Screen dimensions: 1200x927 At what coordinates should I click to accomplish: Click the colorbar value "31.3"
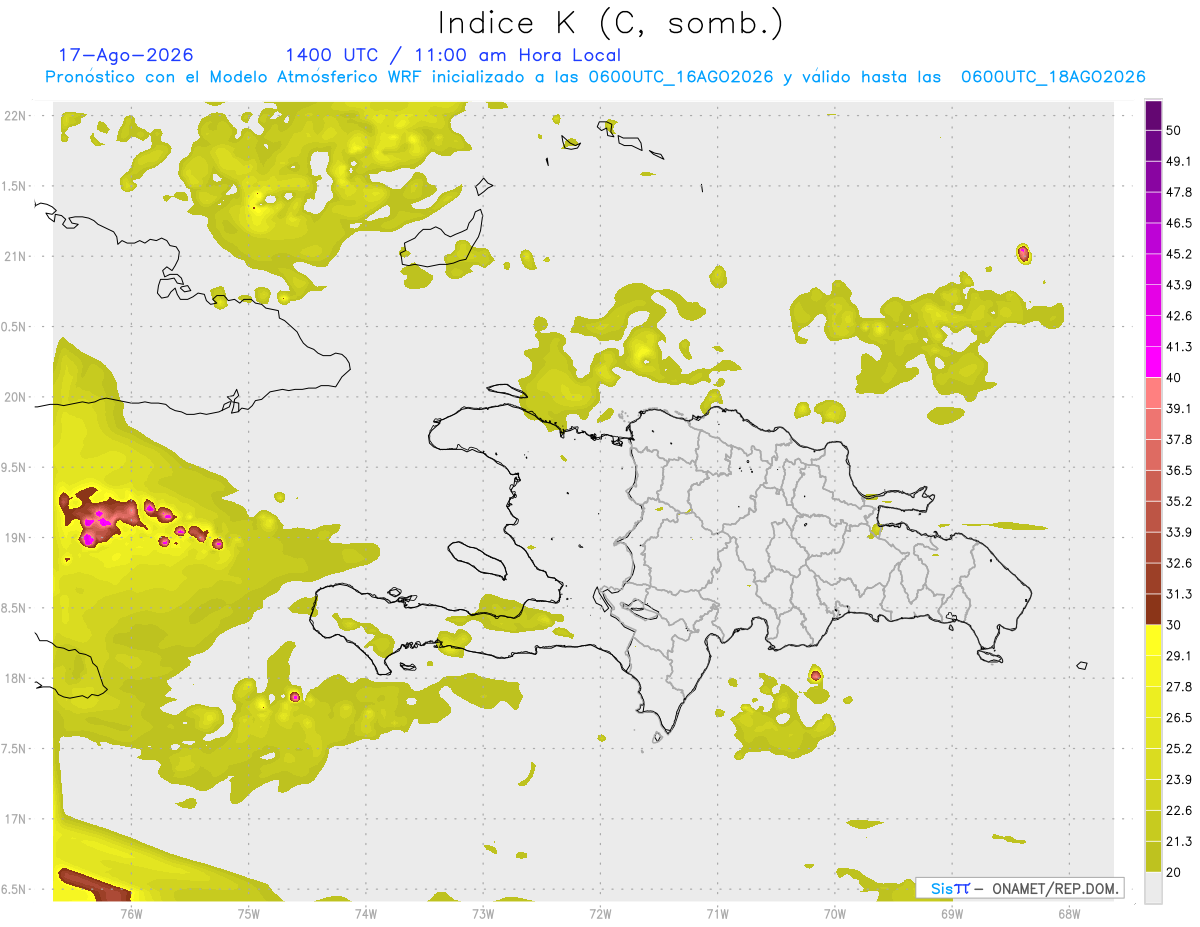(1179, 594)
